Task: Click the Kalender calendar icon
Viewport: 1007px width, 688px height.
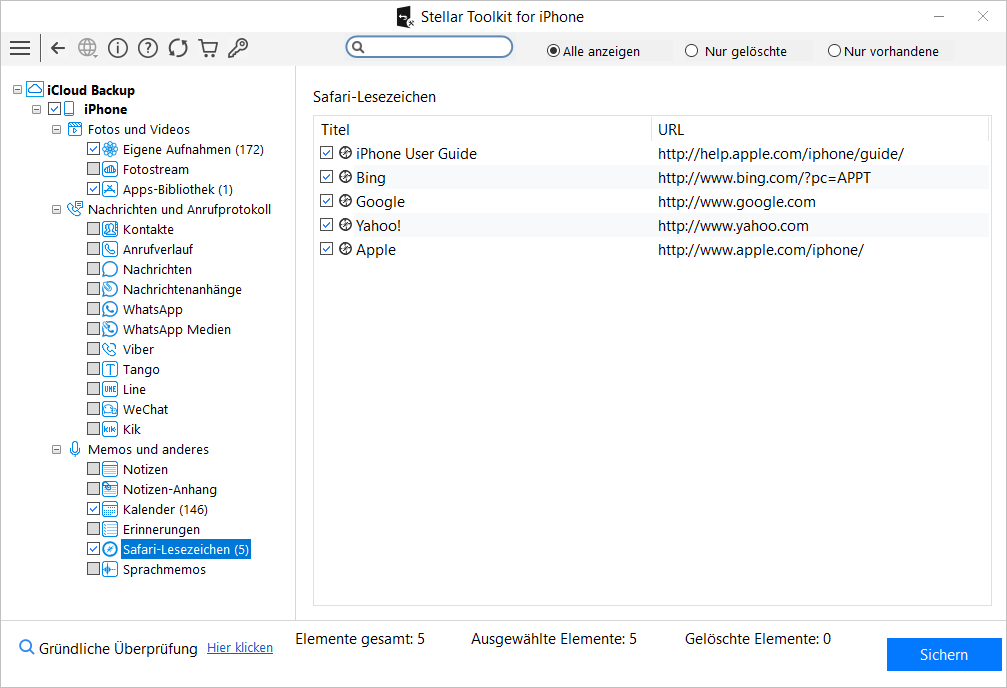Action: tap(110, 509)
